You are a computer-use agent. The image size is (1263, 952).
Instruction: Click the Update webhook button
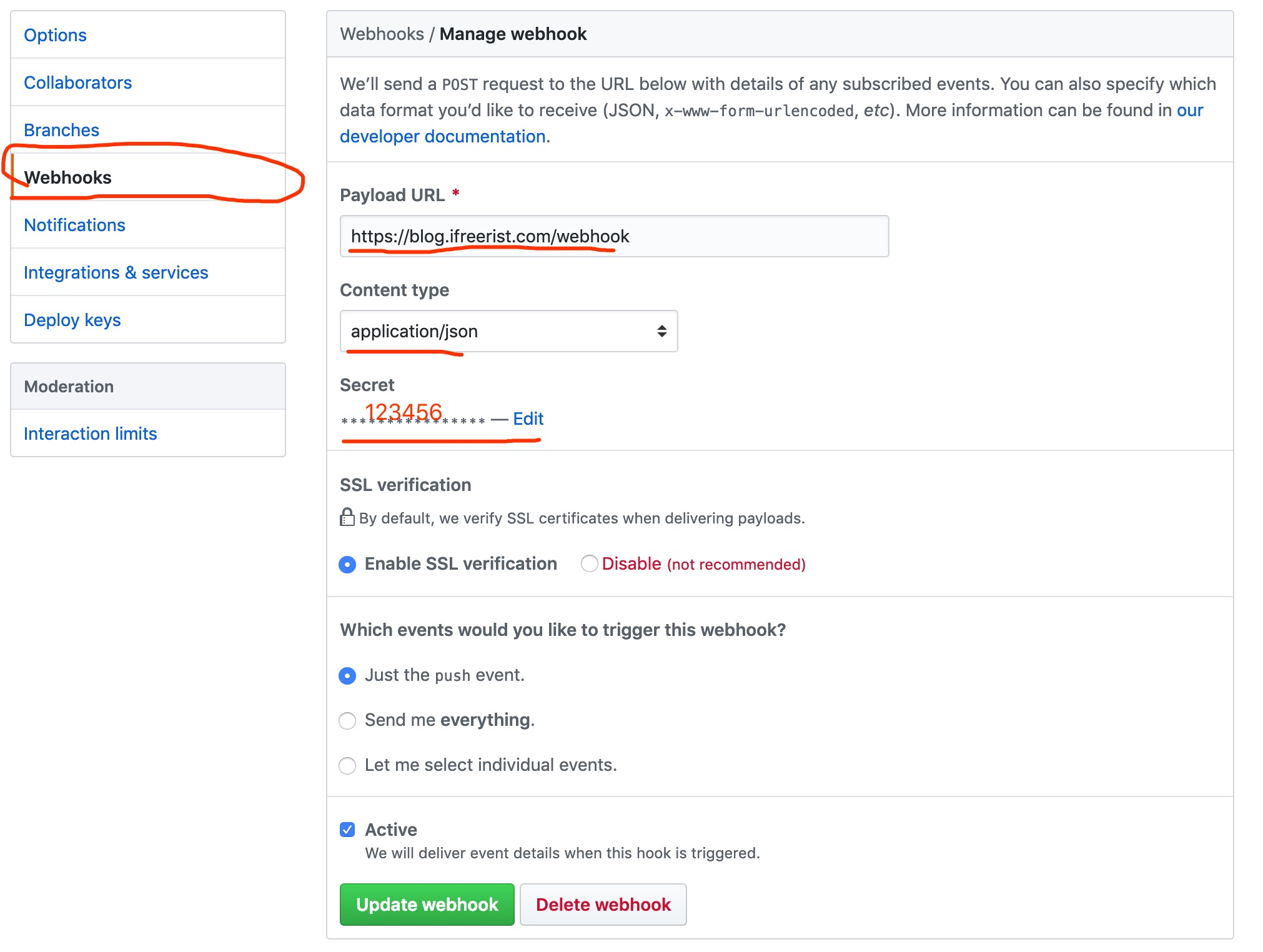pos(427,905)
